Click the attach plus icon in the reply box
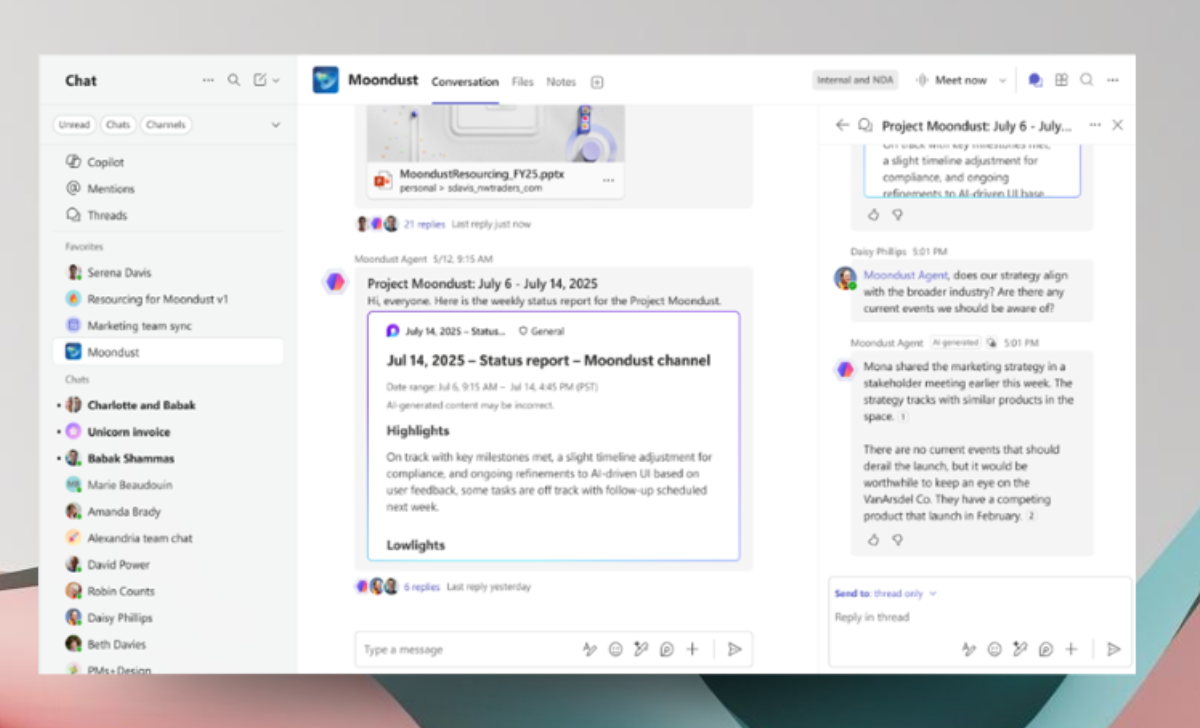 pos(1071,649)
